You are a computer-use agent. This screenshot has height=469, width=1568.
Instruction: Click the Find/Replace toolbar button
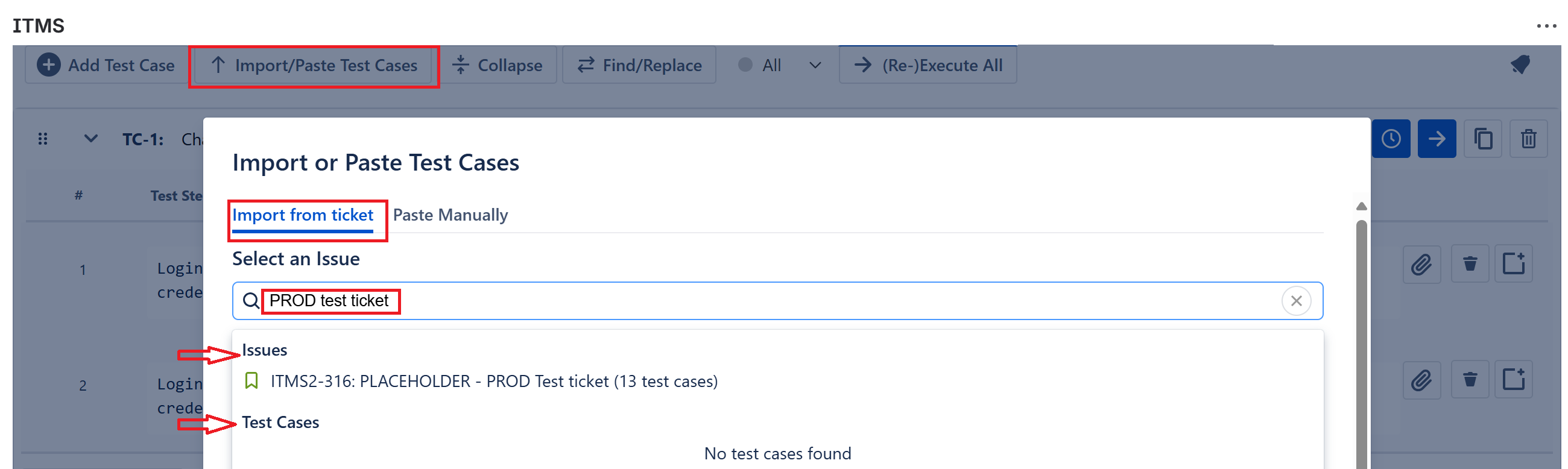pos(639,65)
